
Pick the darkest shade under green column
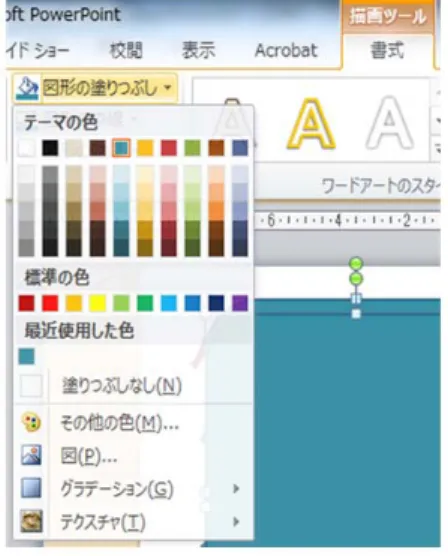(x=193, y=248)
